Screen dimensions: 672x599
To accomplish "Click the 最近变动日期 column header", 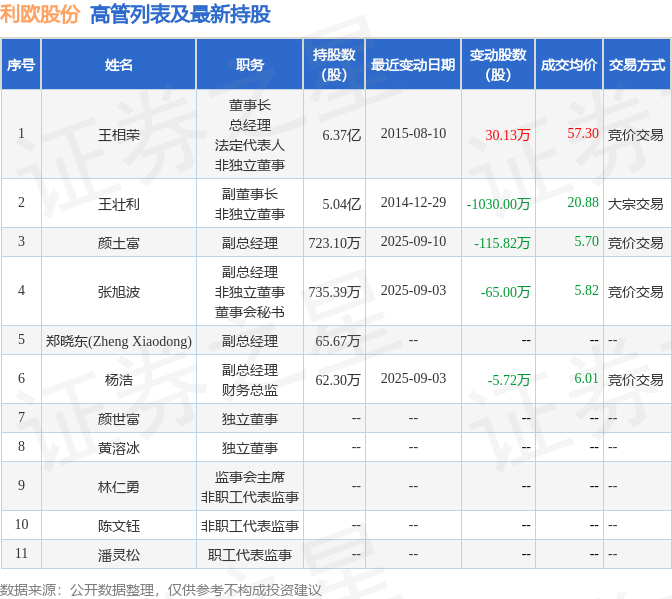I will [x=413, y=65].
